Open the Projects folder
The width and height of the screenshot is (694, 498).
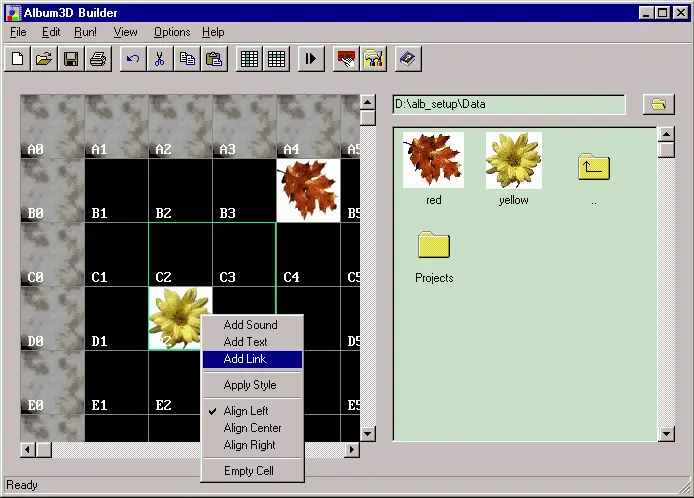[x=434, y=244]
